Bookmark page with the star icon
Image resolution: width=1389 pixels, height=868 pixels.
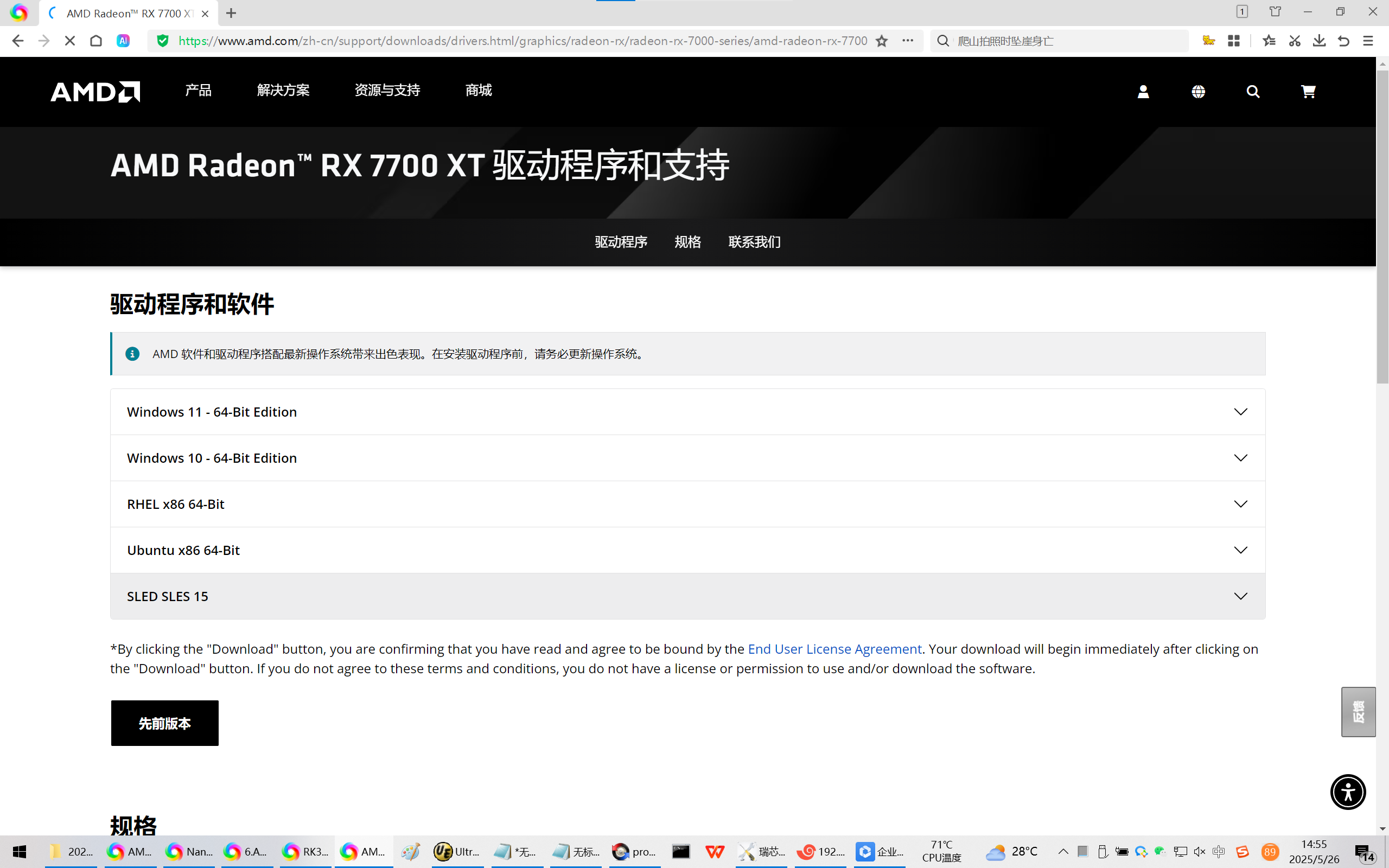click(x=882, y=41)
